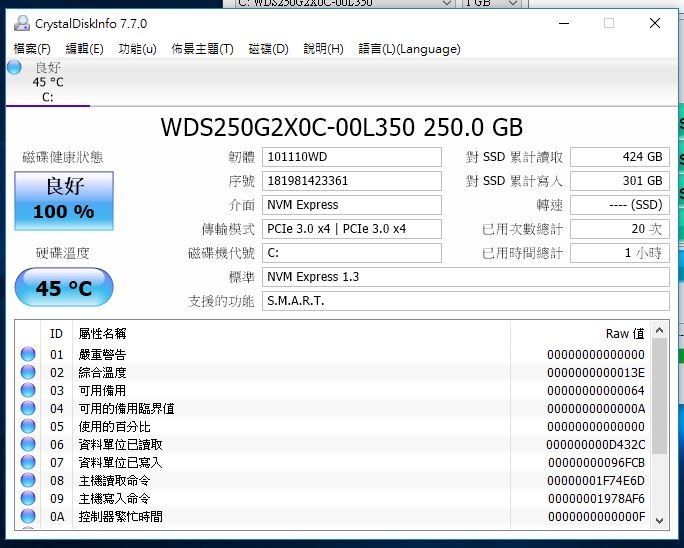Click raw value 0000001978AF6
Image resolution: width=684 pixels, height=548 pixels.
click(x=596, y=499)
